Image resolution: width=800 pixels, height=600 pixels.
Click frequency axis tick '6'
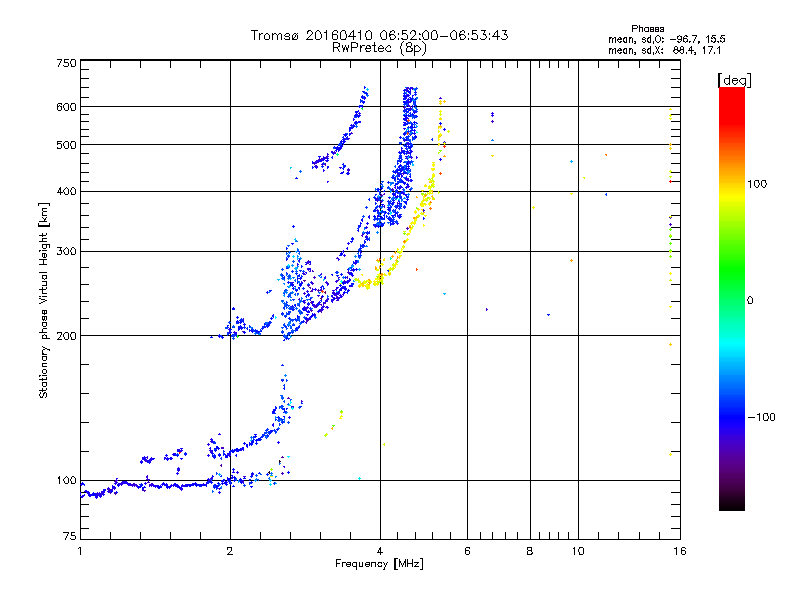pyautogui.click(x=467, y=551)
